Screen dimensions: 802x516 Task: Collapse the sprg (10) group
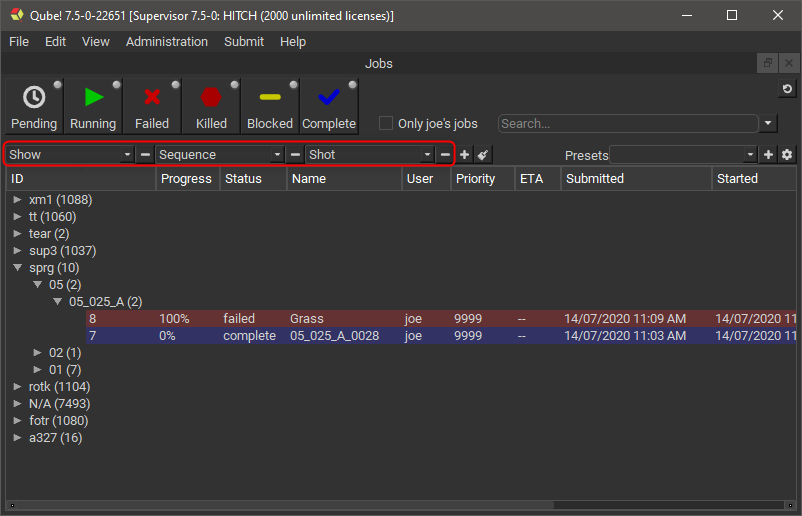pyautogui.click(x=17, y=268)
